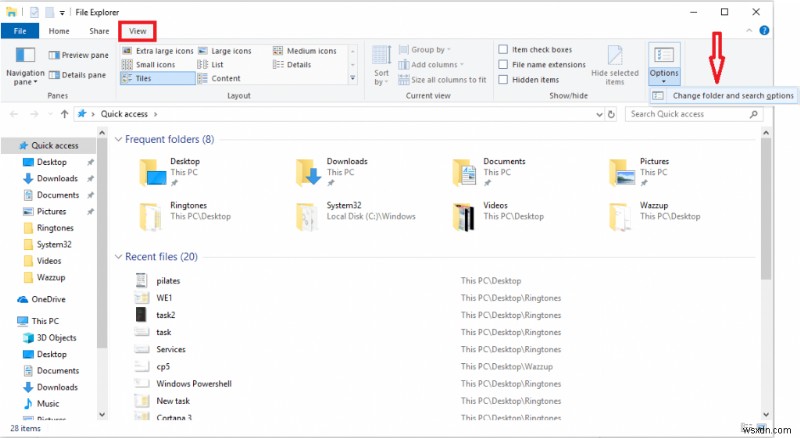Toggle the Details pane
800x438 pixels.
[77, 75]
